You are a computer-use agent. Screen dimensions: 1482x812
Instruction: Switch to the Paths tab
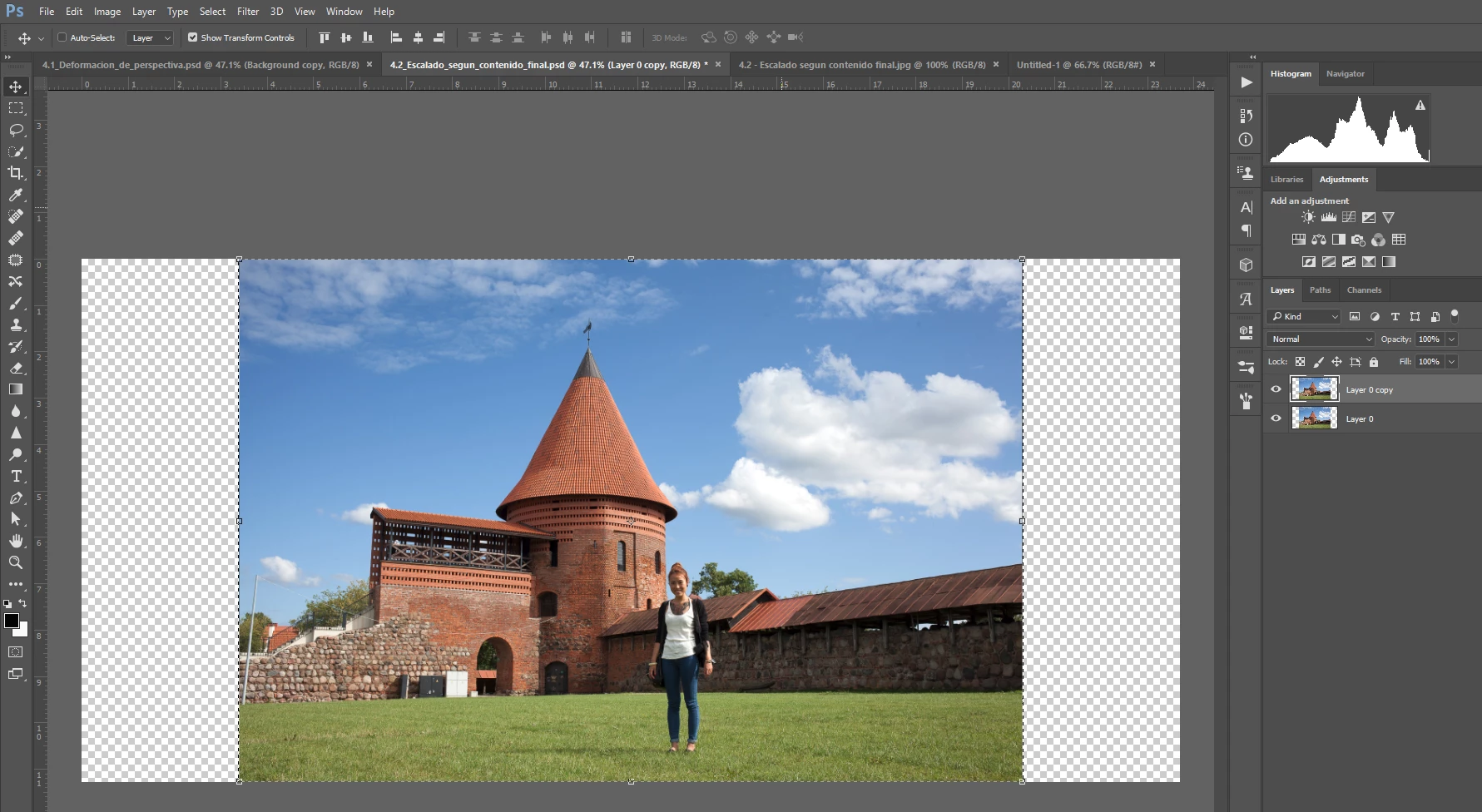1320,290
